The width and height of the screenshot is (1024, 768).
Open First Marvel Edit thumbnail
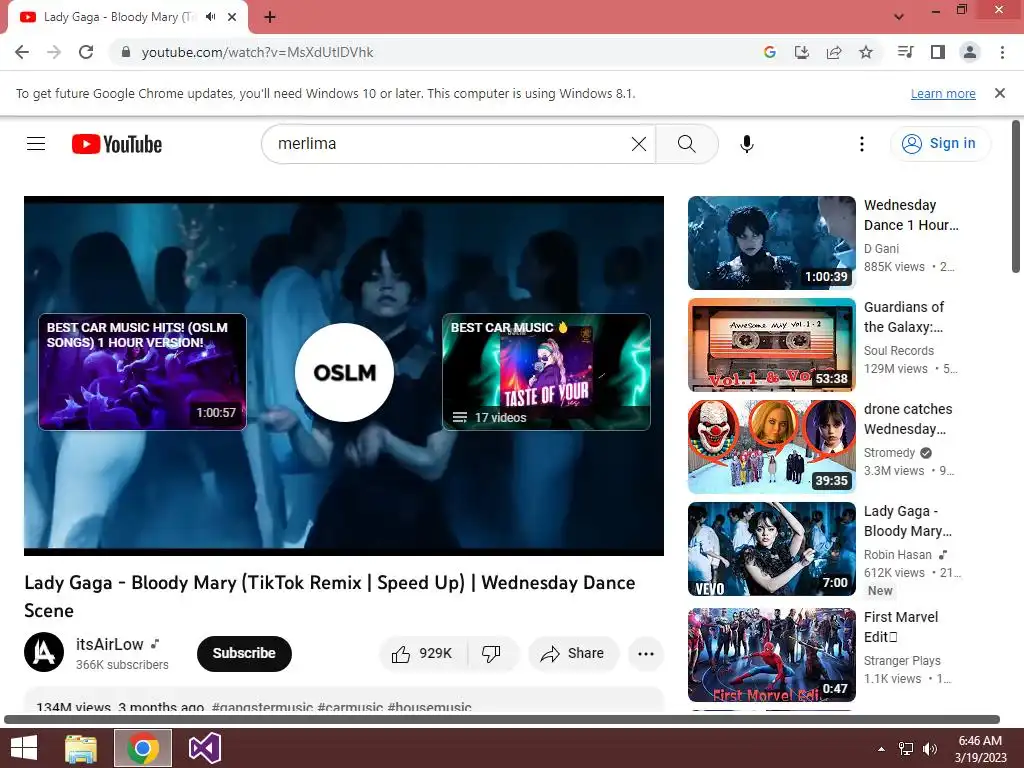pyautogui.click(x=771, y=654)
